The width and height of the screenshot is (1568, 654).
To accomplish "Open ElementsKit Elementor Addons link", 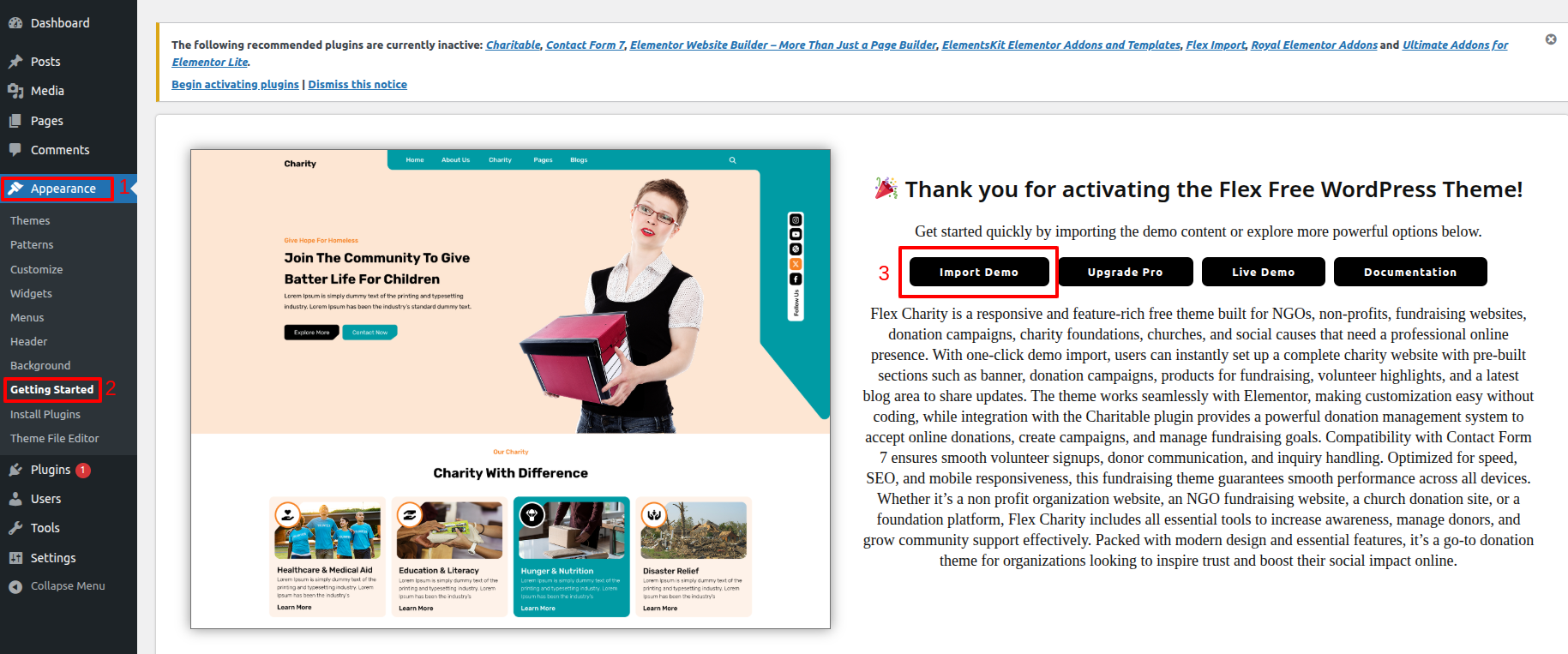I will (1061, 45).
